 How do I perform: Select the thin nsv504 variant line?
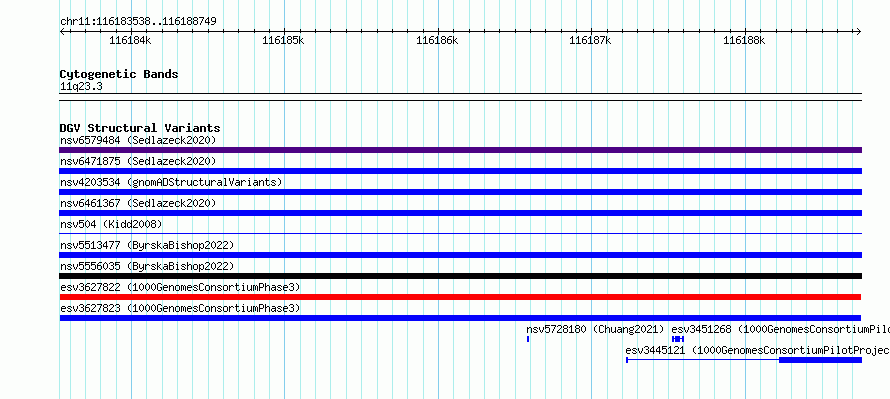click(x=460, y=233)
